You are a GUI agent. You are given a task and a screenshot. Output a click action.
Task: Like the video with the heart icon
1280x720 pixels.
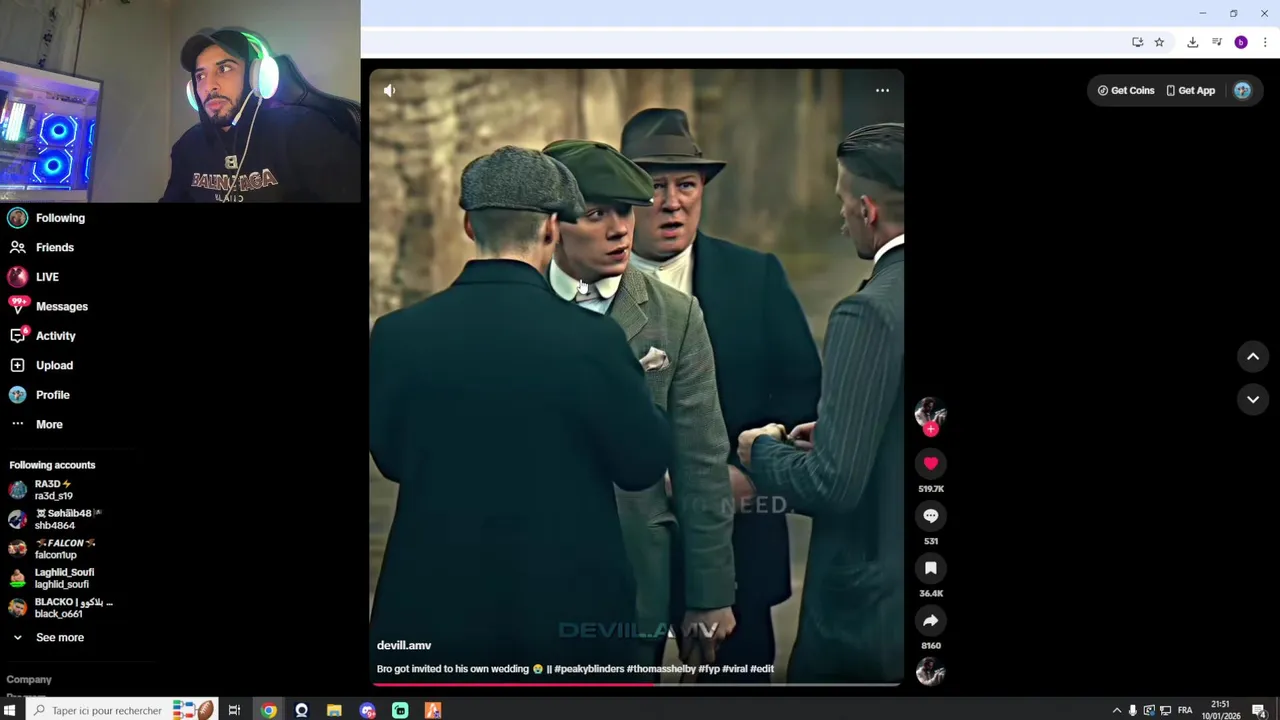coord(931,463)
